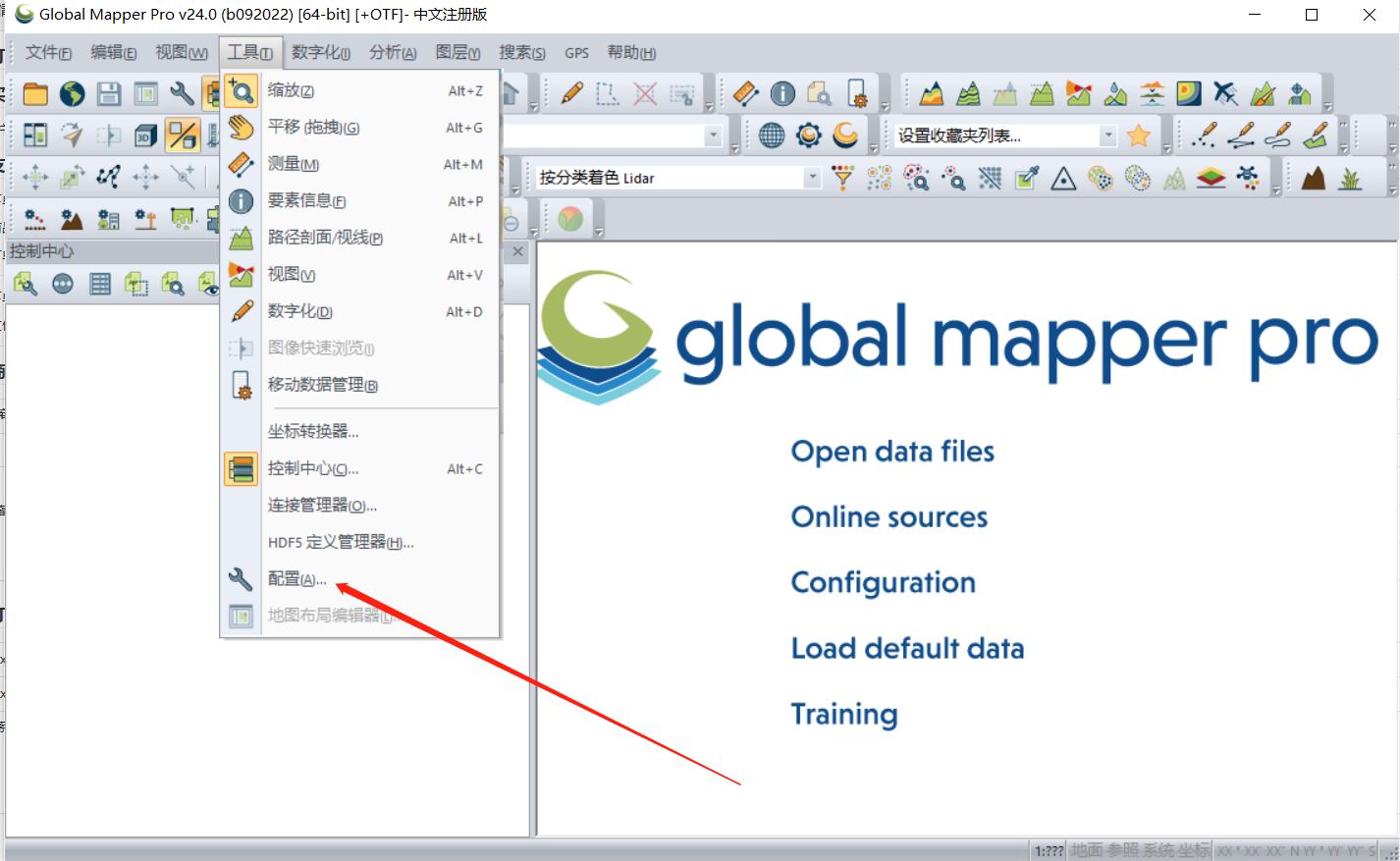Open the 文件(F) menu
The width and height of the screenshot is (1400, 861).
[x=48, y=52]
